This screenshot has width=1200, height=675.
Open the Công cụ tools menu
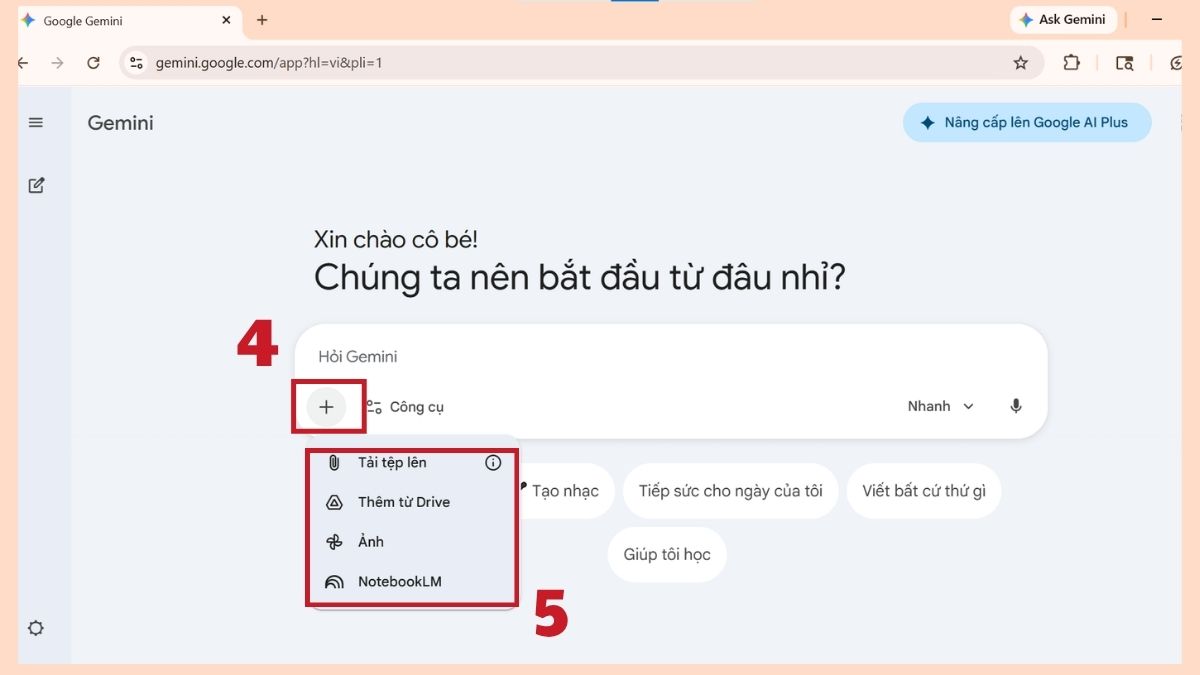[x=404, y=407]
